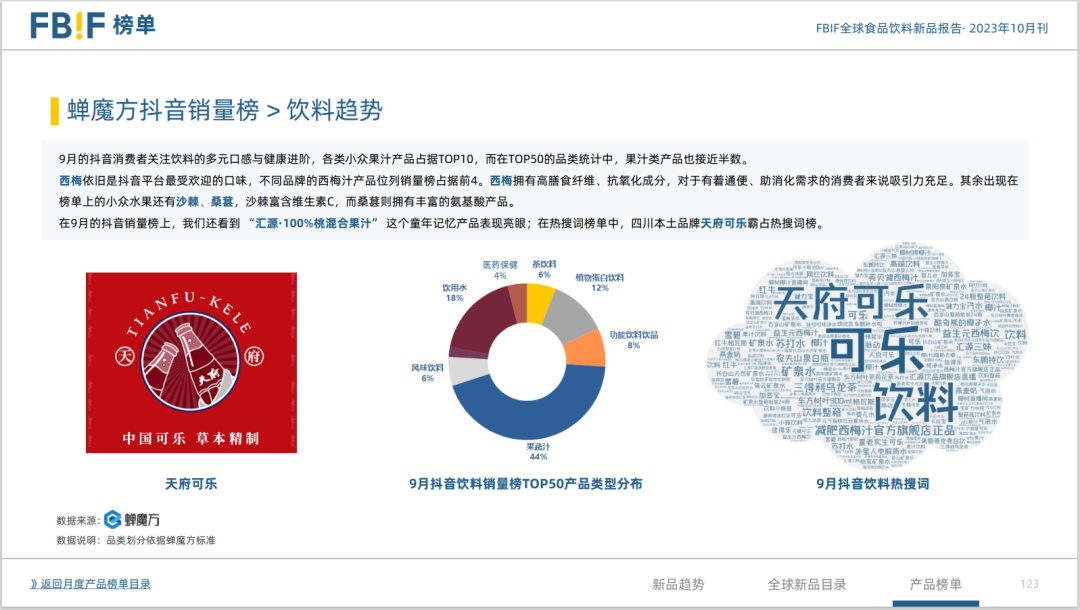Click the 返回月度产品榜单目录 link
Image resolution: width=1080 pixels, height=610 pixels.
click(90, 584)
